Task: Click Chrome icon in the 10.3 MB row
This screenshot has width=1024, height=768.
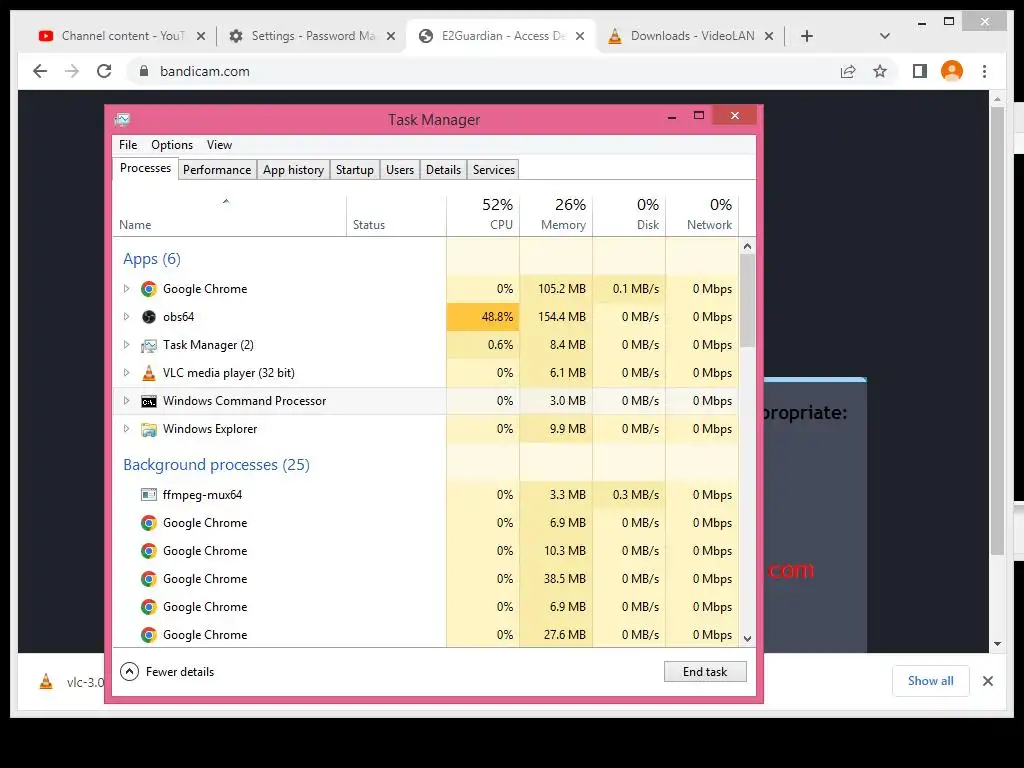Action: tap(149, 551)
